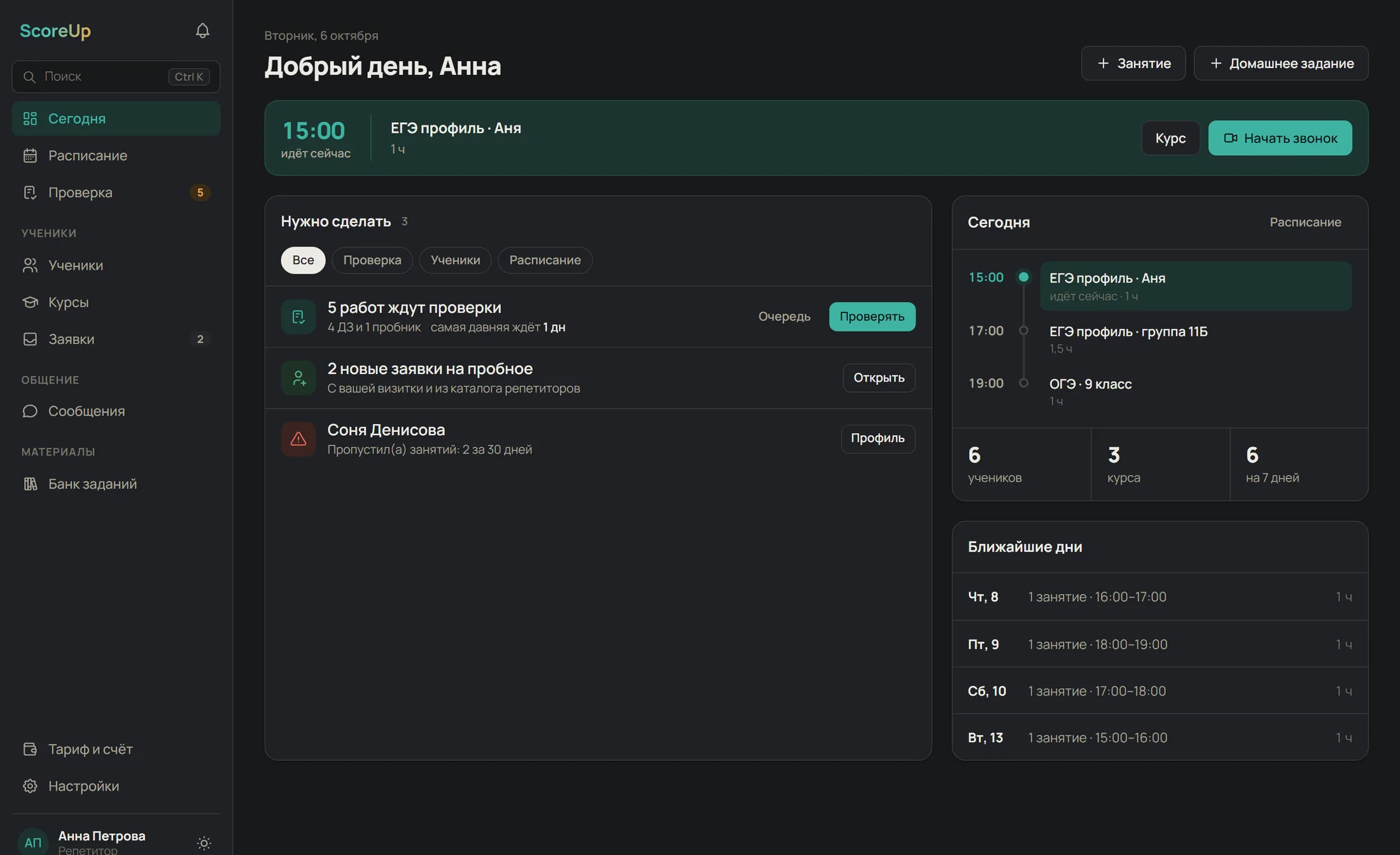Create a Домашнее задание
Screen dimensions: 1400x855
coord(1281,64)
